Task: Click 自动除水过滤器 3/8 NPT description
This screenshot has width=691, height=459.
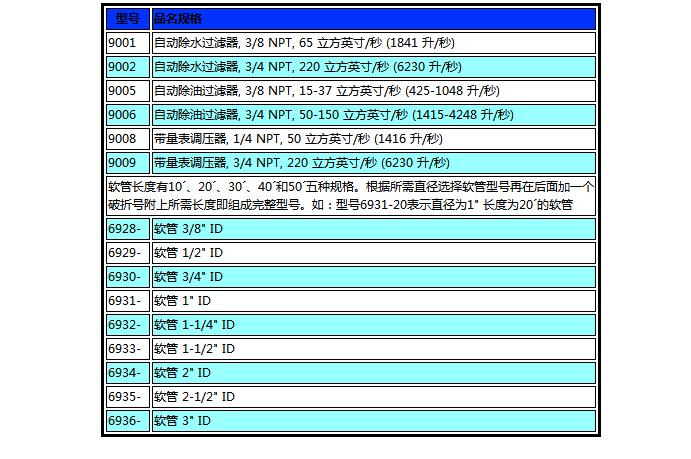Action: [374, 43]
